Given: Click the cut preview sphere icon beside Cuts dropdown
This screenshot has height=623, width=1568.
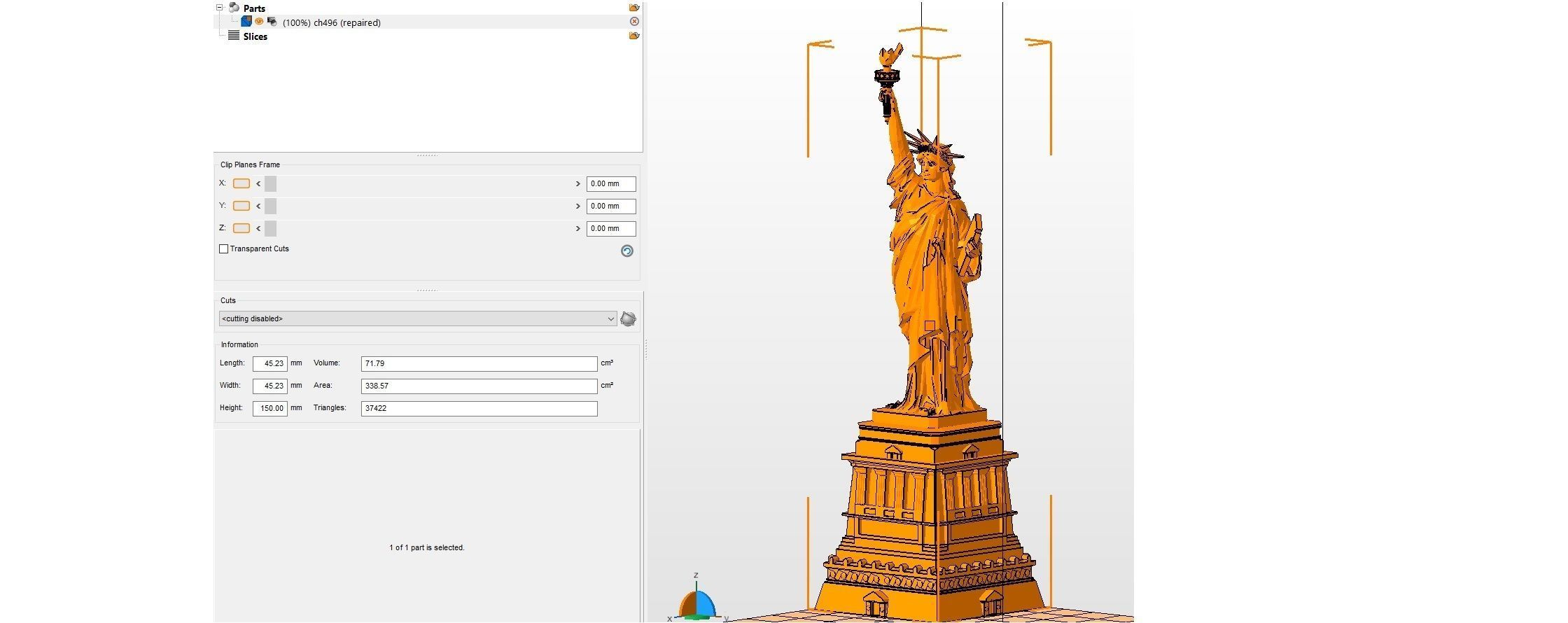Looking at the screenshot, I should click(629, 319).
